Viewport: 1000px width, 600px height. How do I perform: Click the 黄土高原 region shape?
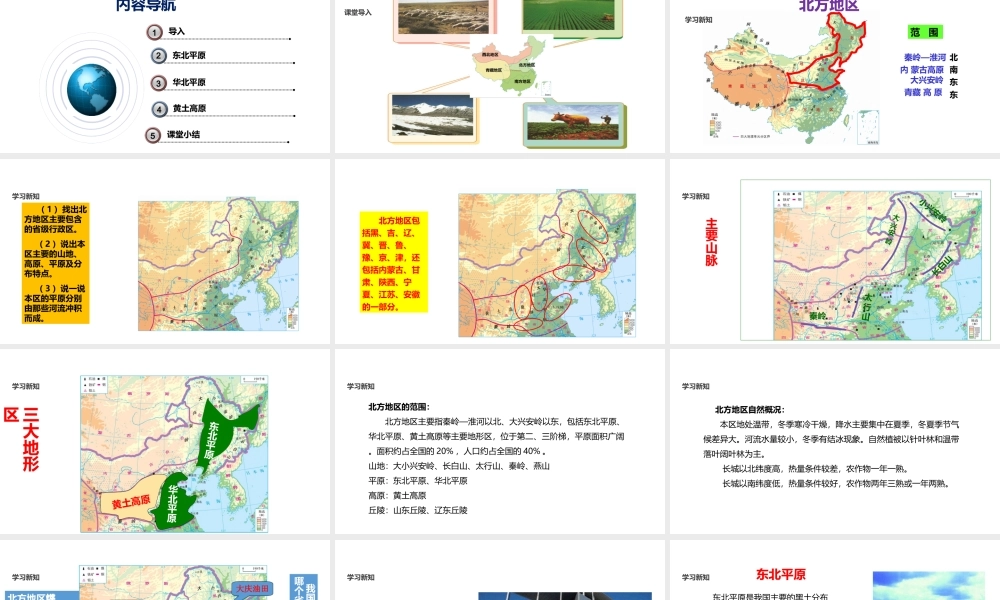(131, 502)
